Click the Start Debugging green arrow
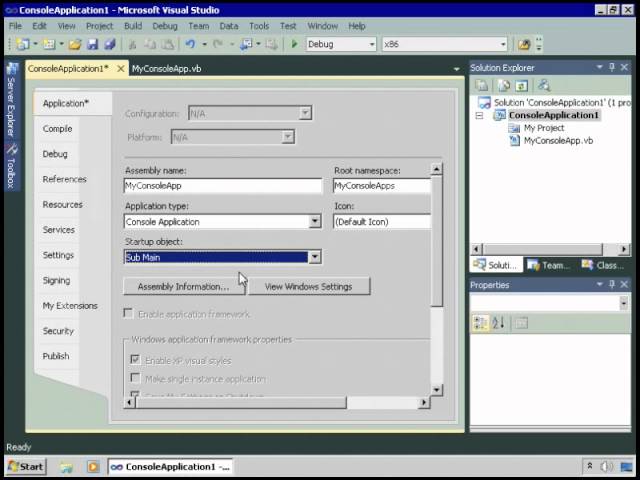This screenshot has width=640, height=480. pos(294,44)
